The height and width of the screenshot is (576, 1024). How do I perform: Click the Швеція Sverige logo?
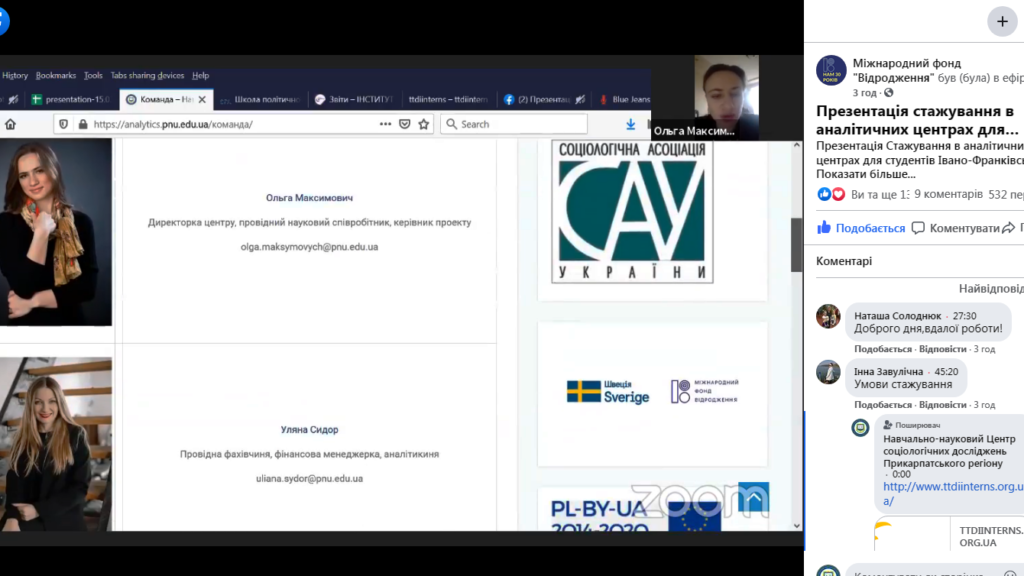[608, 392]
